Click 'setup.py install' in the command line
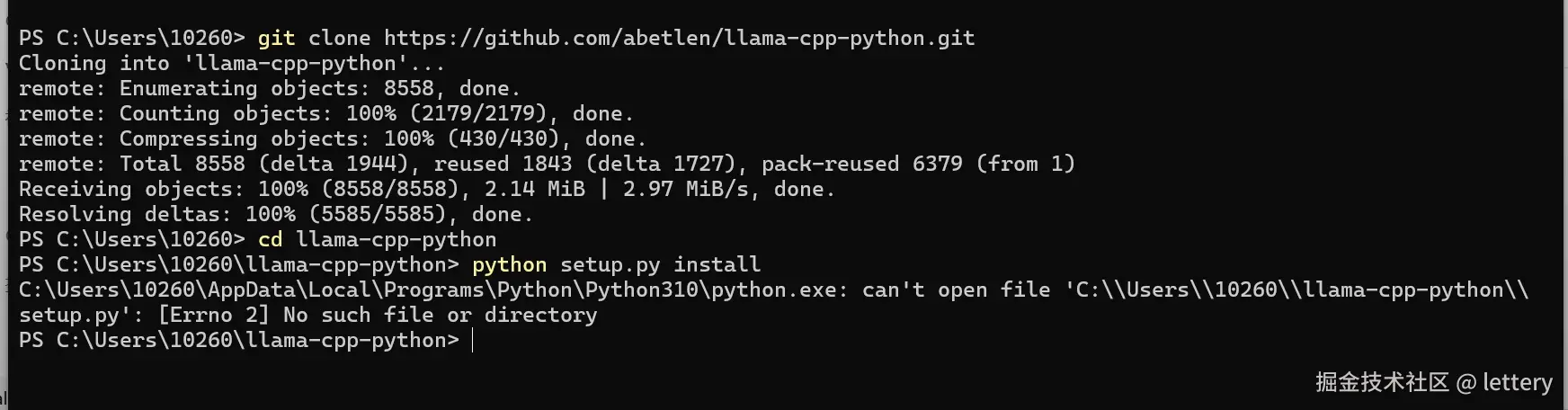 660,264
